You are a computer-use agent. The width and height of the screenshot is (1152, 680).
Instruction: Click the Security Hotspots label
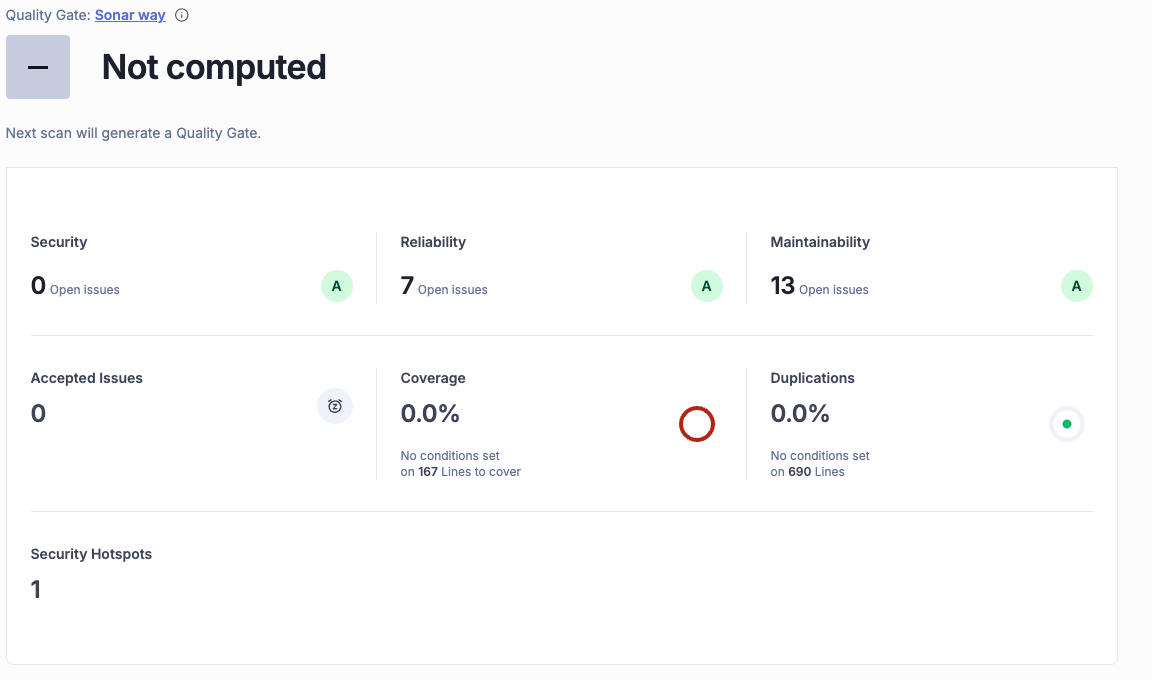(91, 554)
